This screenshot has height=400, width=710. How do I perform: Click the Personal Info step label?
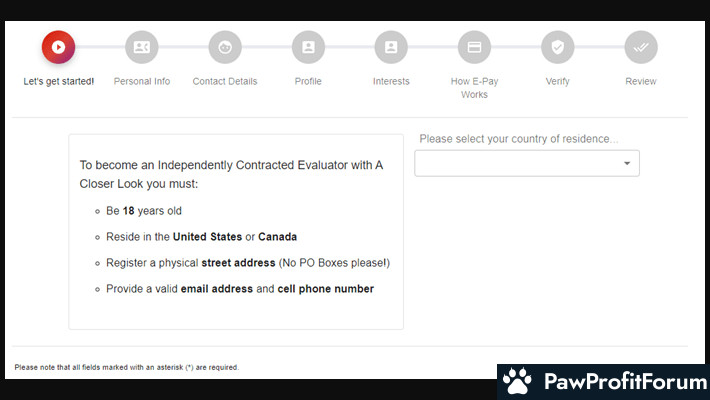tap(142, 82)
